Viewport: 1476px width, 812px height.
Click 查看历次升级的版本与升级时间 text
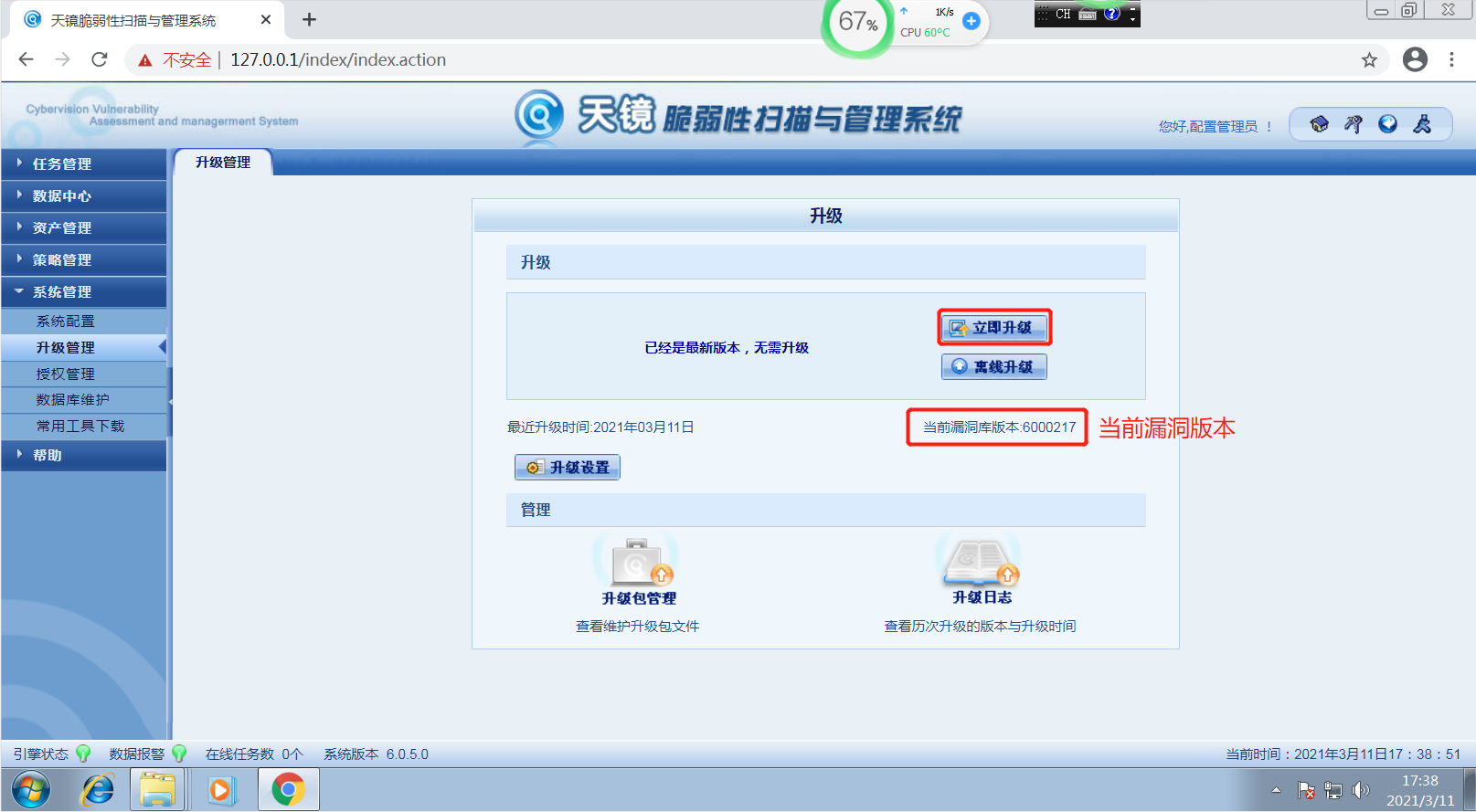(980, 627)
